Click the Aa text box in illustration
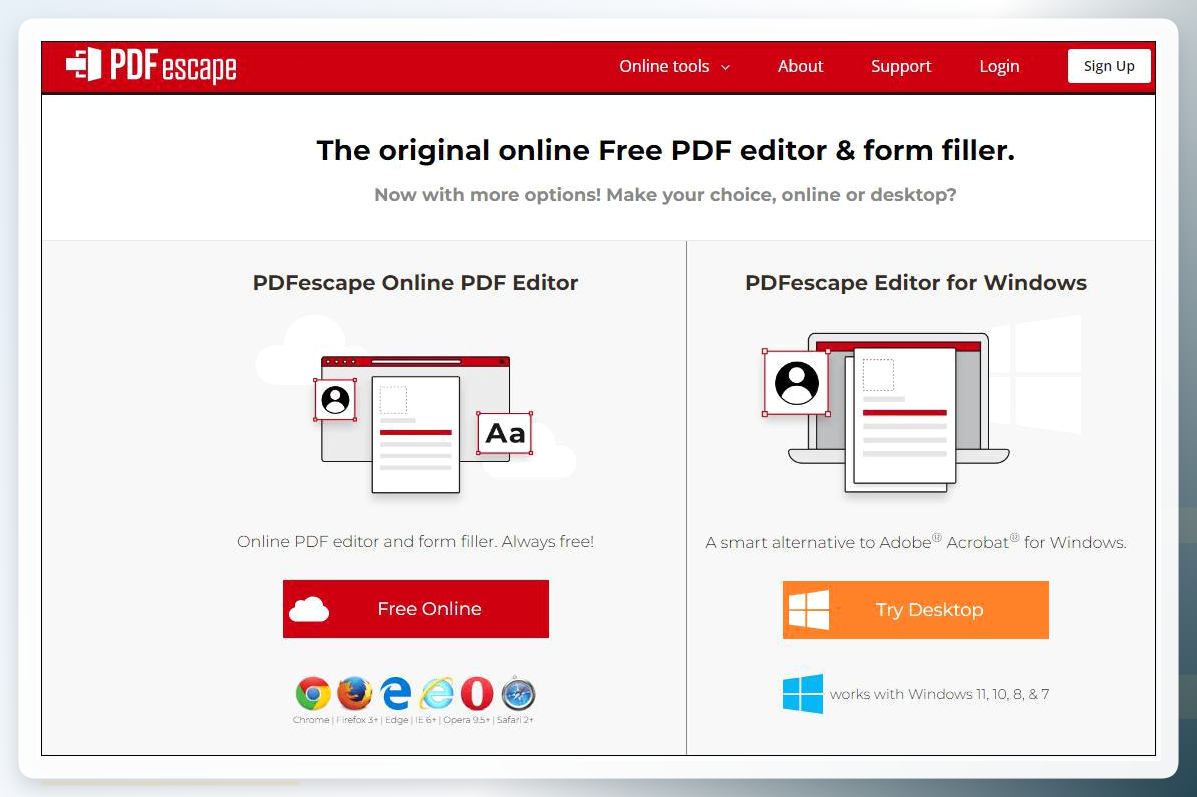 (505, 433)
